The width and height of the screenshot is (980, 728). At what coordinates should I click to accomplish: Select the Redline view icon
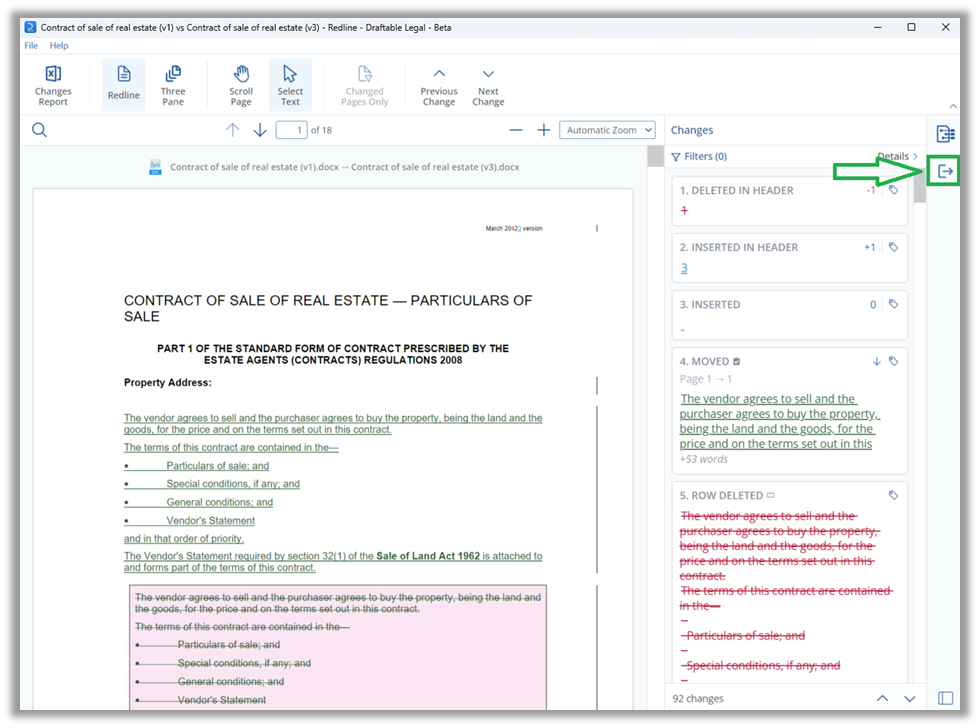tap(123, 84)
